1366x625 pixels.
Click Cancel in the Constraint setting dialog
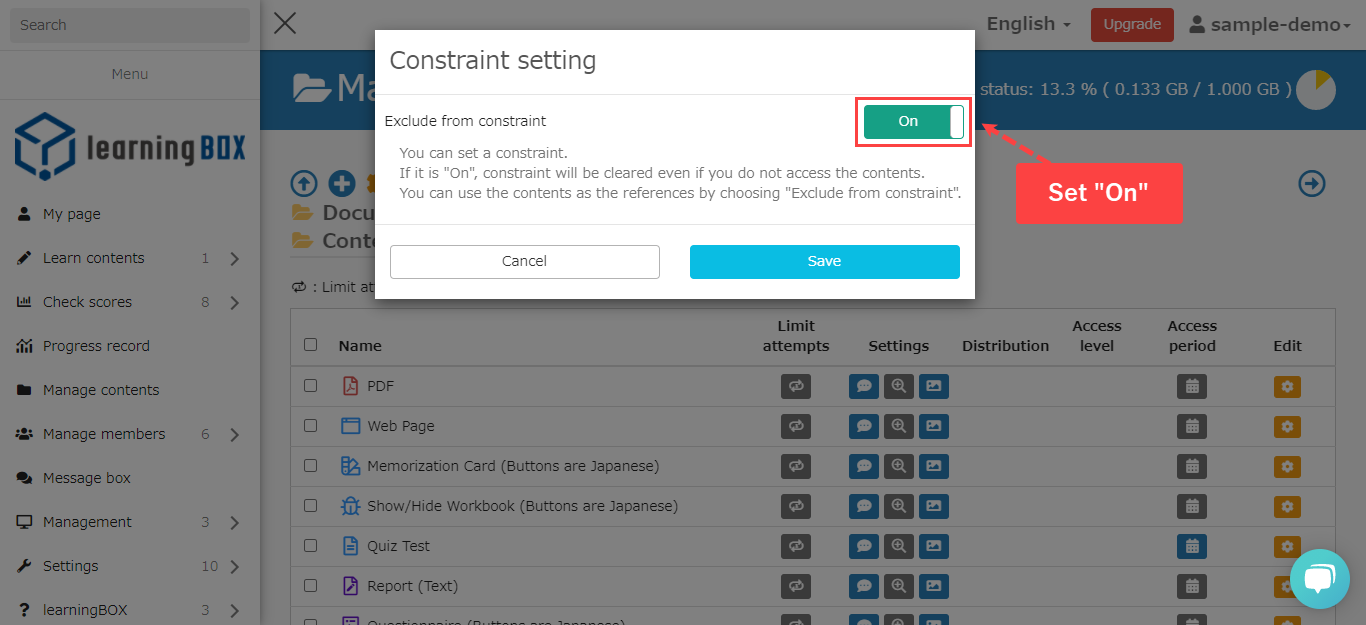pos(524,261)
